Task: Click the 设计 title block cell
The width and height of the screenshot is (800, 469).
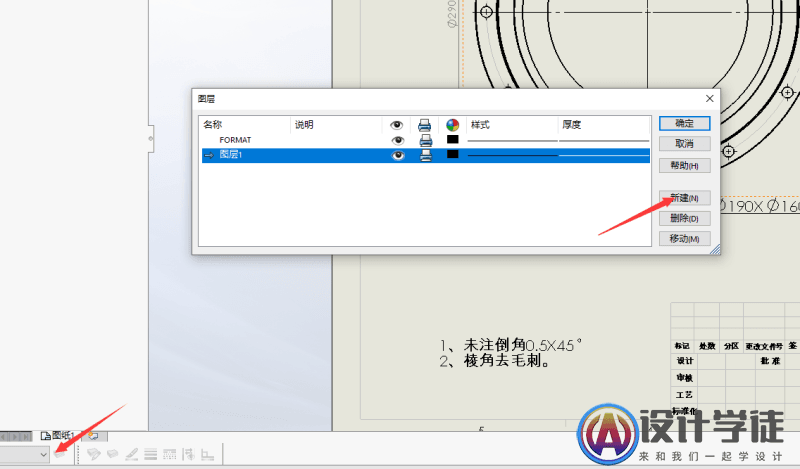Action: tap(684, 361)
